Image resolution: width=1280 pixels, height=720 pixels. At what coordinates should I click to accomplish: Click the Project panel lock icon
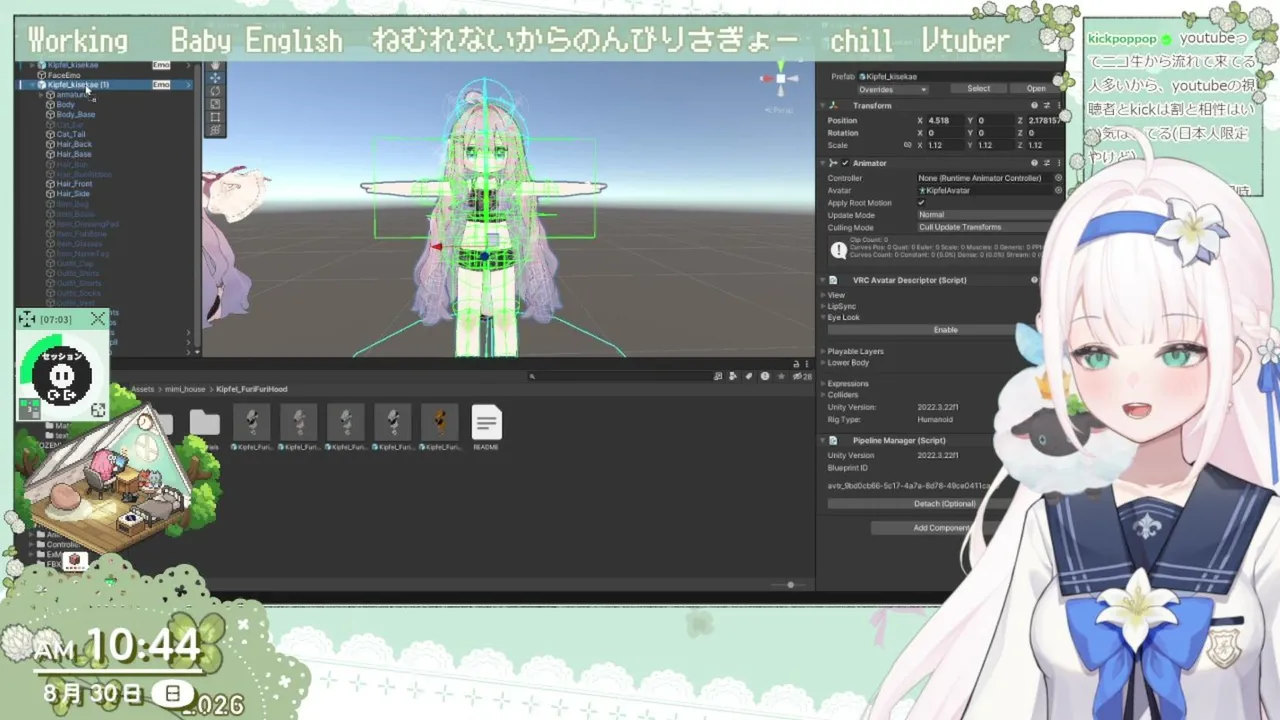796,364
